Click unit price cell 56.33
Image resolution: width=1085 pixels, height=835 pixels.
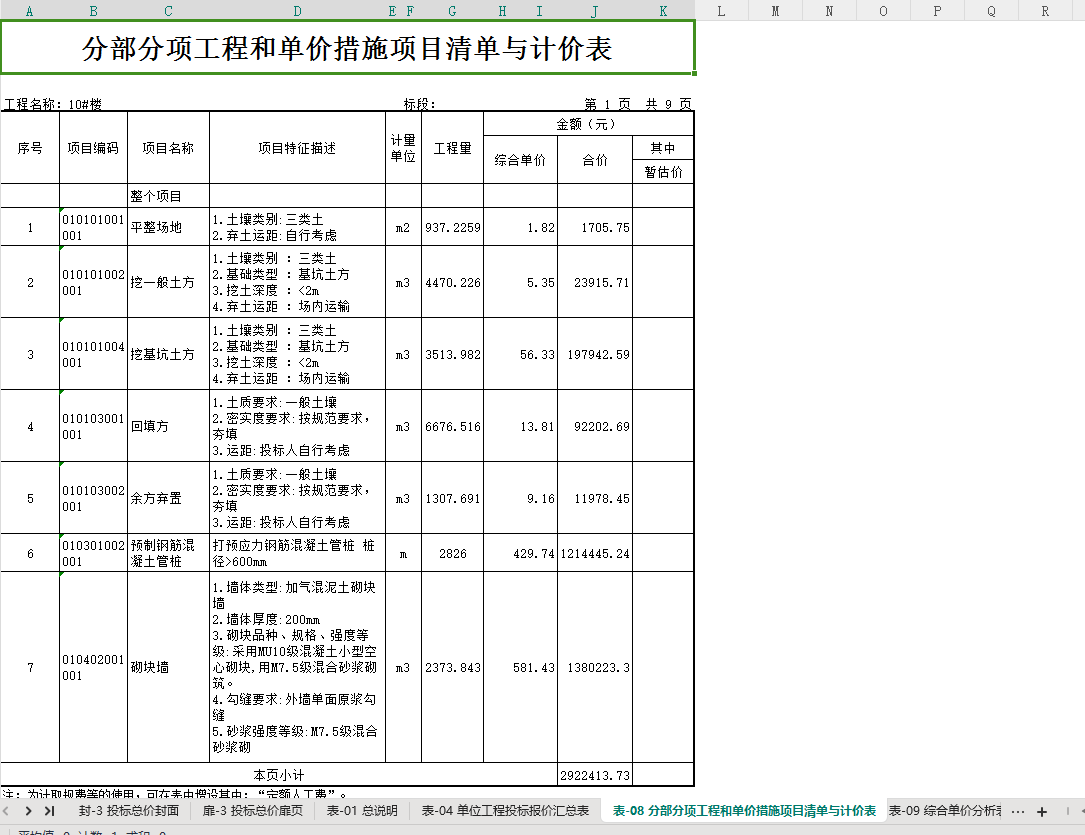point(520,354)
